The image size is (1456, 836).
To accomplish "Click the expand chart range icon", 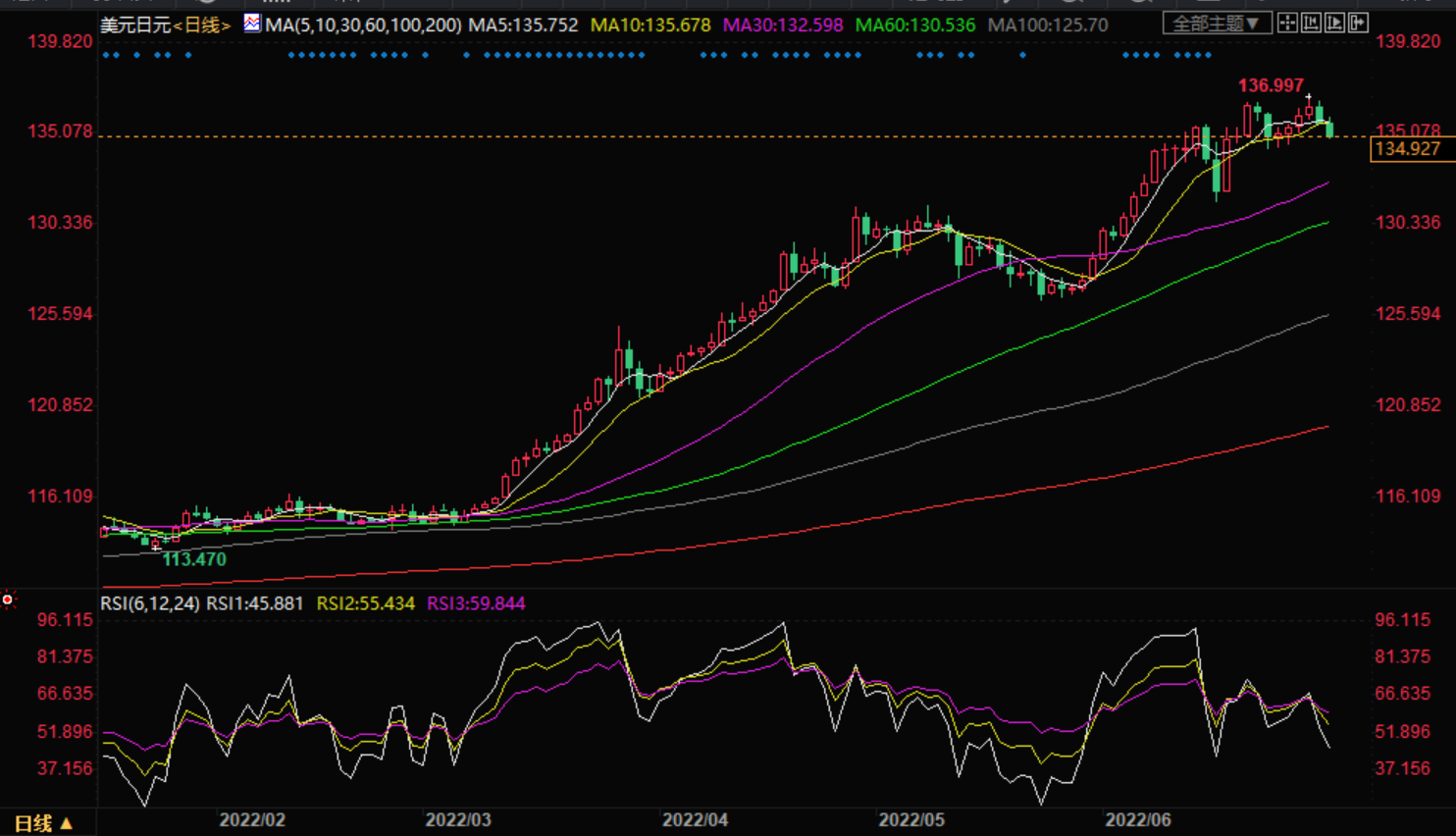I will click(x=1334, y=23).
